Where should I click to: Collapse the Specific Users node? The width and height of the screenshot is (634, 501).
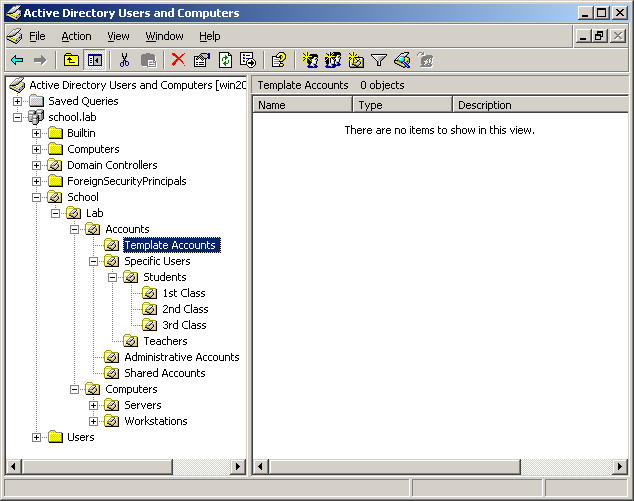(93, 261)
